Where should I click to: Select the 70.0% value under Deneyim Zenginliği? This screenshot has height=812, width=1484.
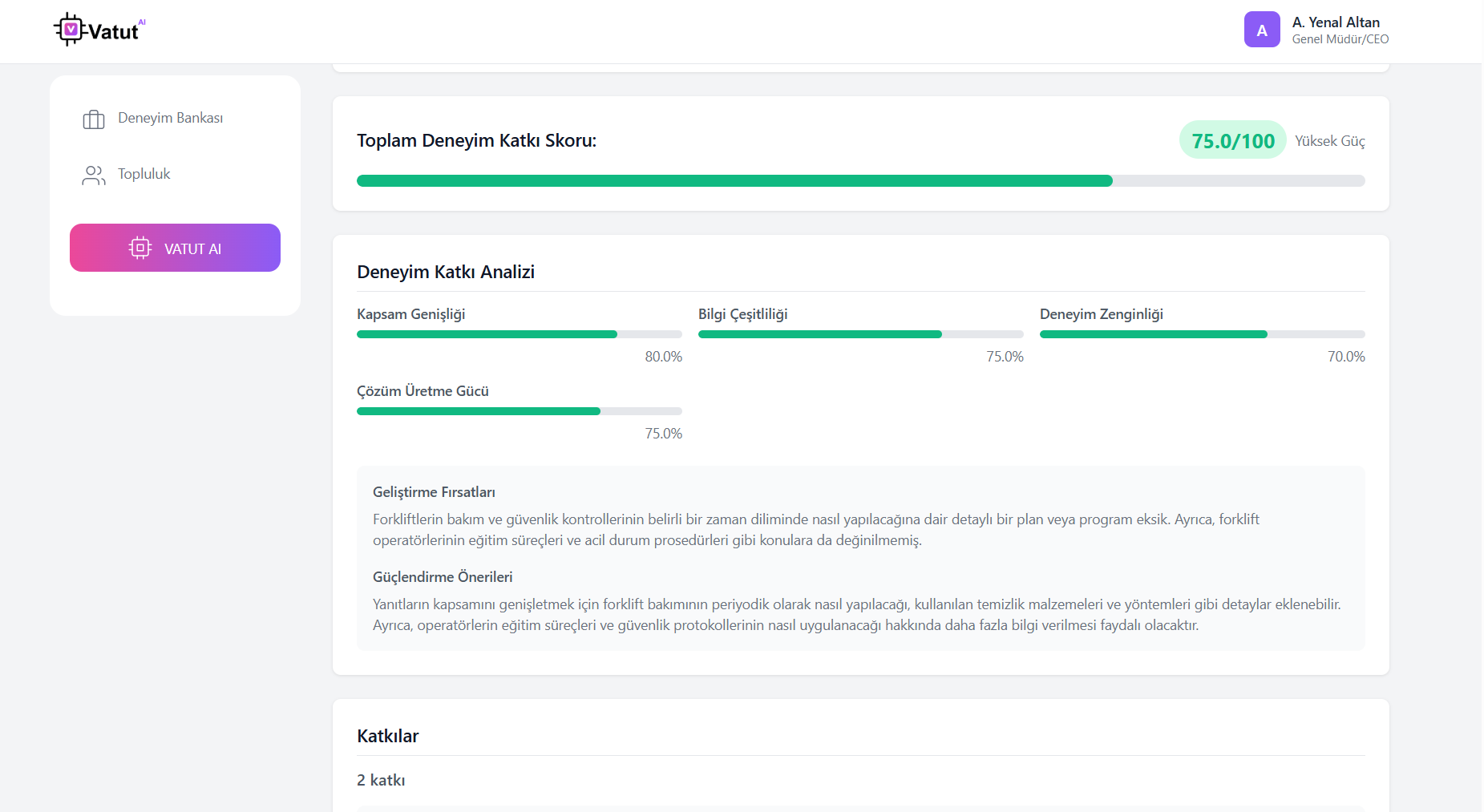(1346, 357)
